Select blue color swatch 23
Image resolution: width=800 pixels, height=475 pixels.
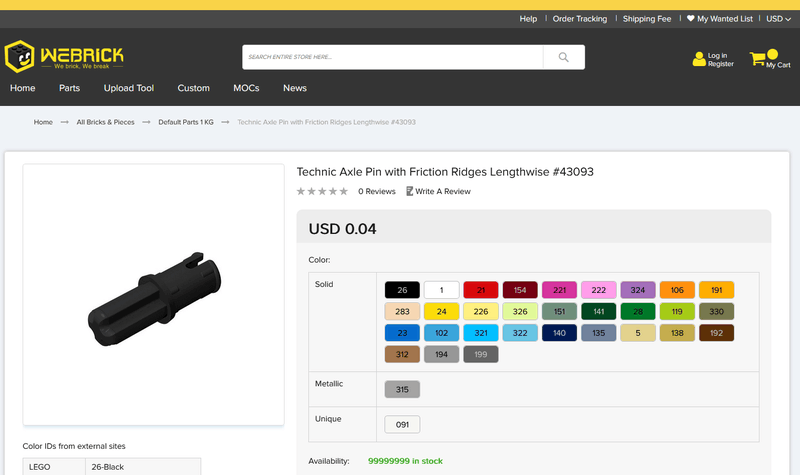(402, 333)
